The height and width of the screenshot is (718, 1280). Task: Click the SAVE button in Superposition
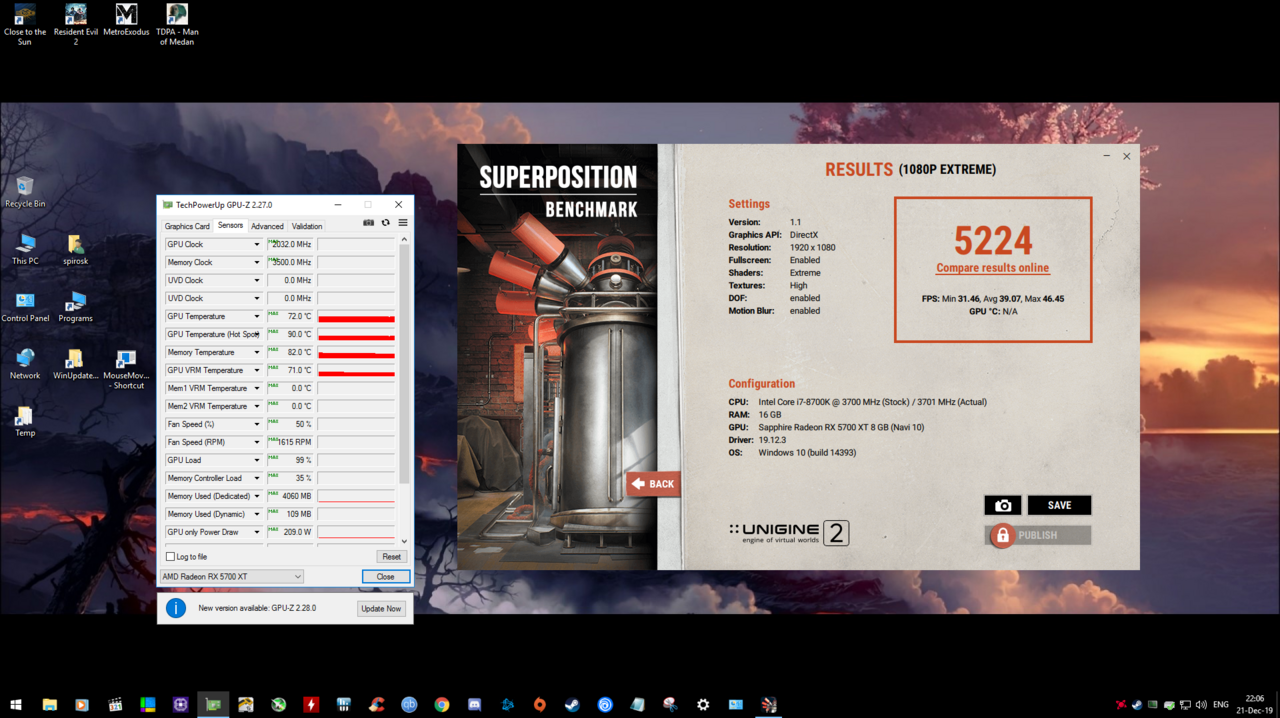point(1059,505)
